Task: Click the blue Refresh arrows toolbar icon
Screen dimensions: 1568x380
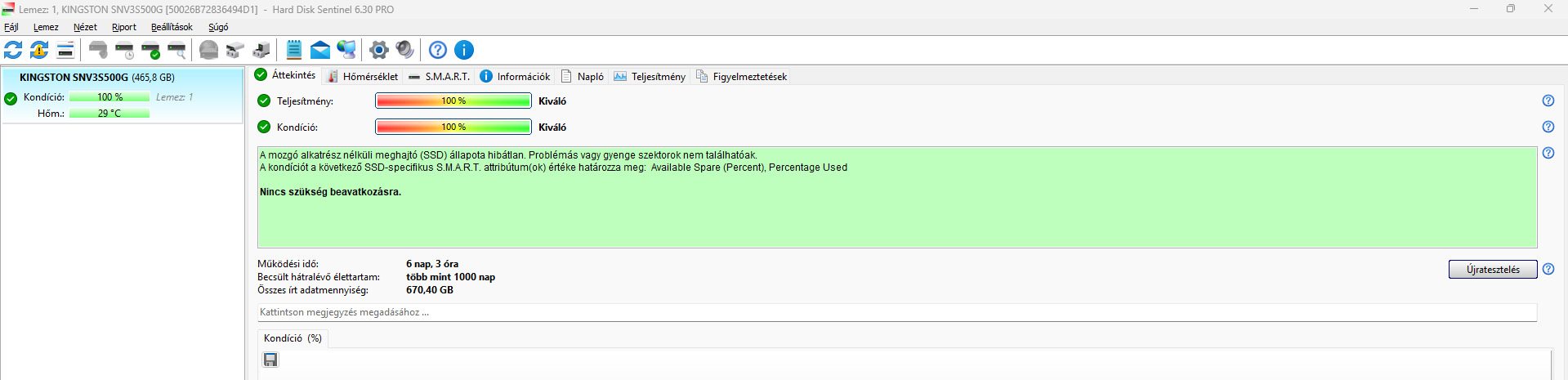Action: pos(13,50)
